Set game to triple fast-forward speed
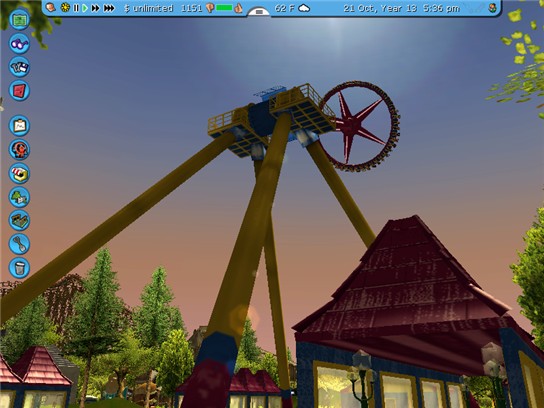544x408 pixels. [109, 8]
